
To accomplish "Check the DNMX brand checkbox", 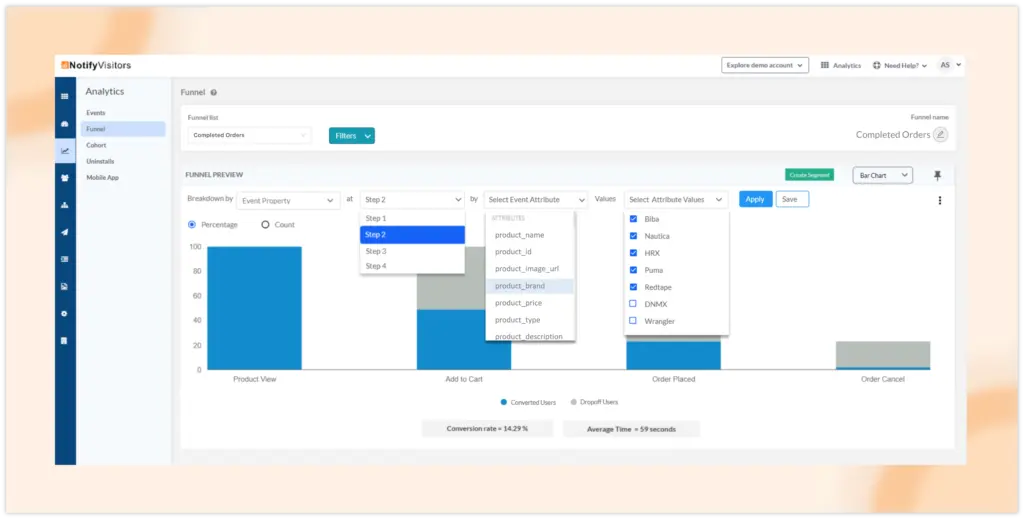I will [x=632, y=304].
